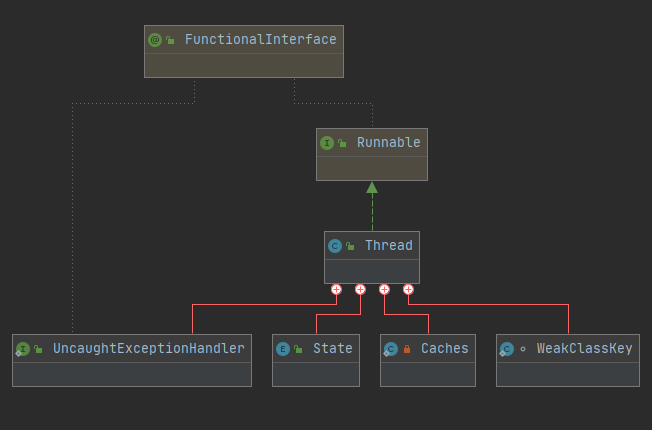Select the Thread label text
This screenshot has width=652, height=430.
click(389, 245)
